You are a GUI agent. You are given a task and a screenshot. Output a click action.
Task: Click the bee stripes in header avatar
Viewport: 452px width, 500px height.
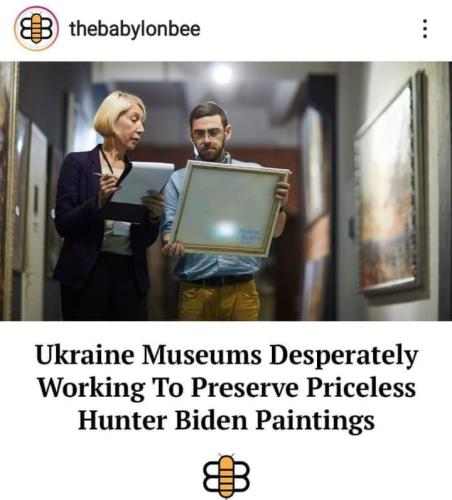click(36, 28)
